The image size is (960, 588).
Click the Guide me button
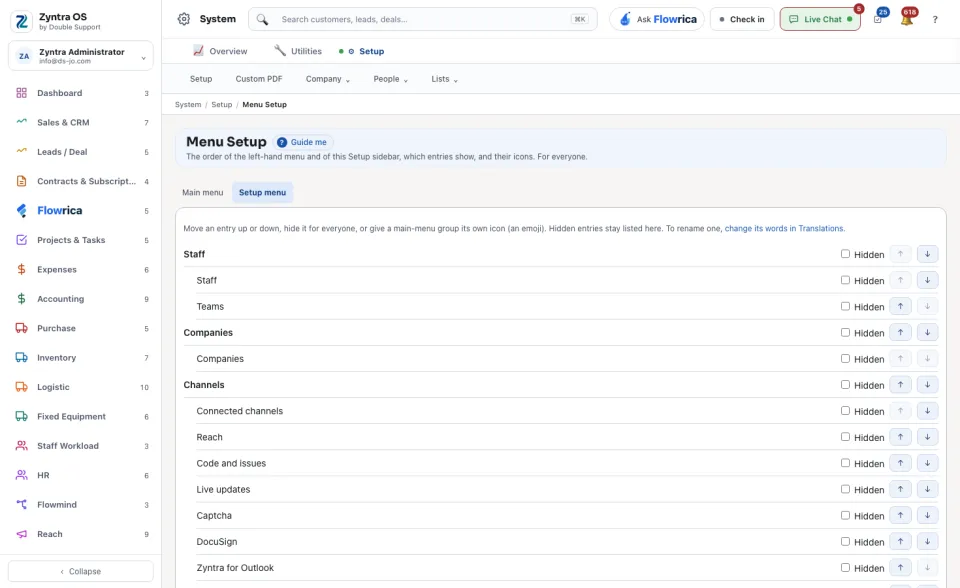pos(302,142)
